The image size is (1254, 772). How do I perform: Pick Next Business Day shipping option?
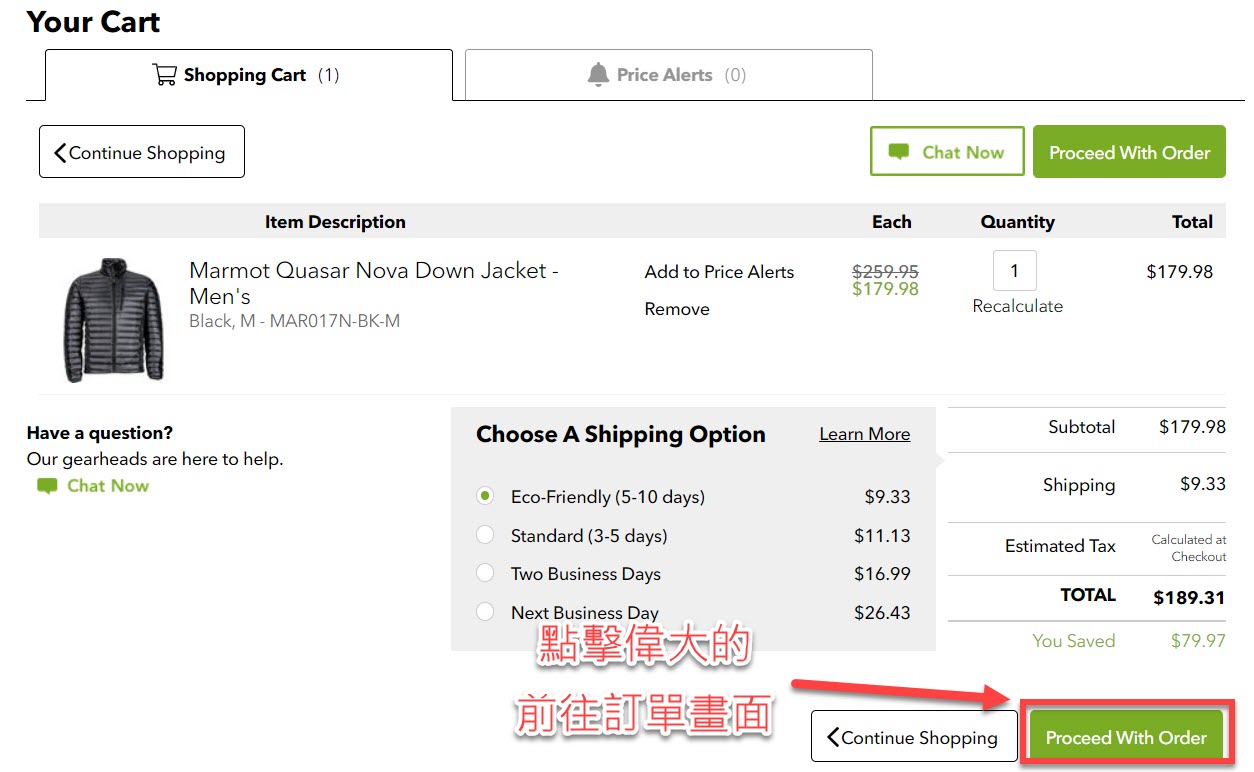pos(486,612)
